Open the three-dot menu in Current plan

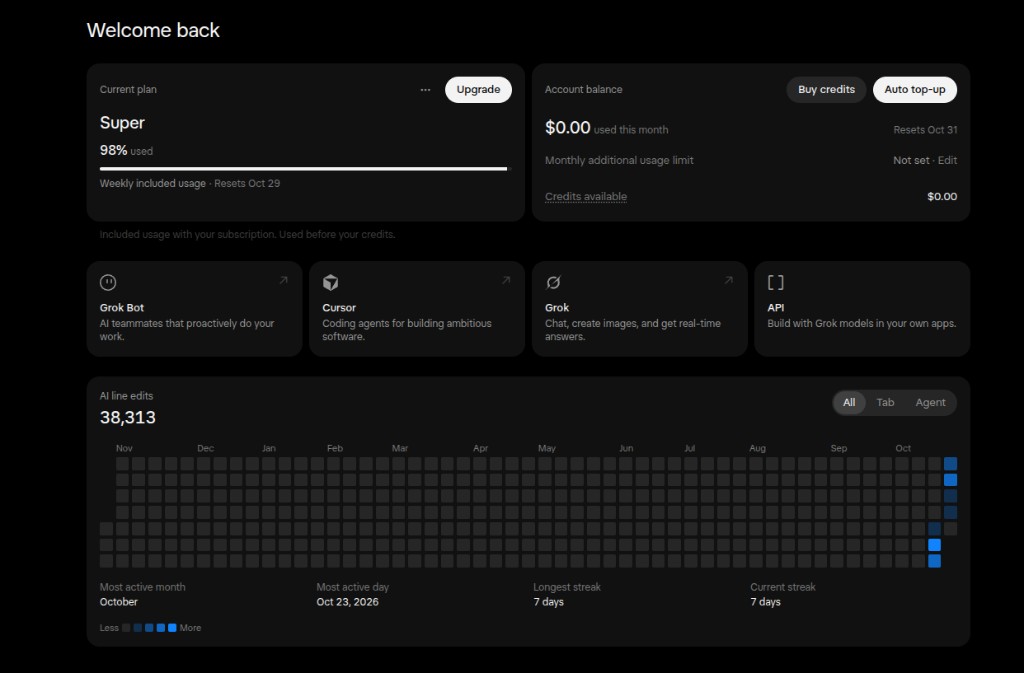(425, 90)
